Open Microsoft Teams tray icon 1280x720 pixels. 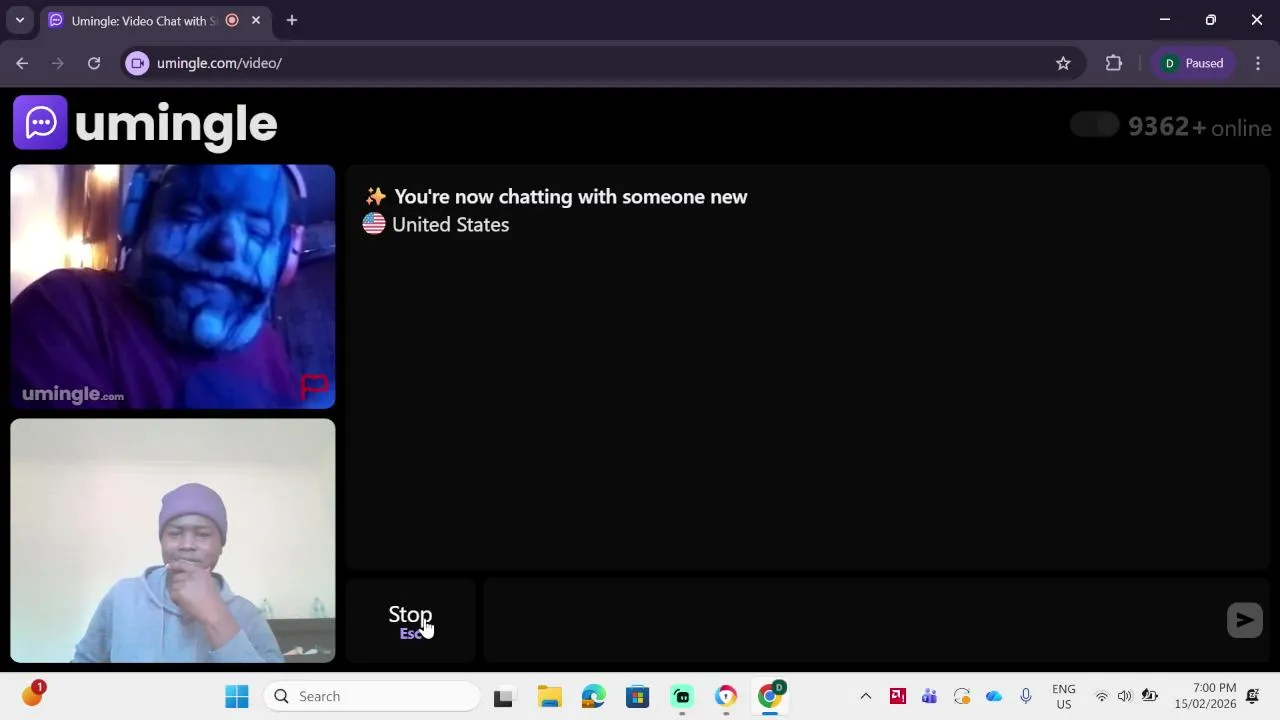(x=930, y=696)
